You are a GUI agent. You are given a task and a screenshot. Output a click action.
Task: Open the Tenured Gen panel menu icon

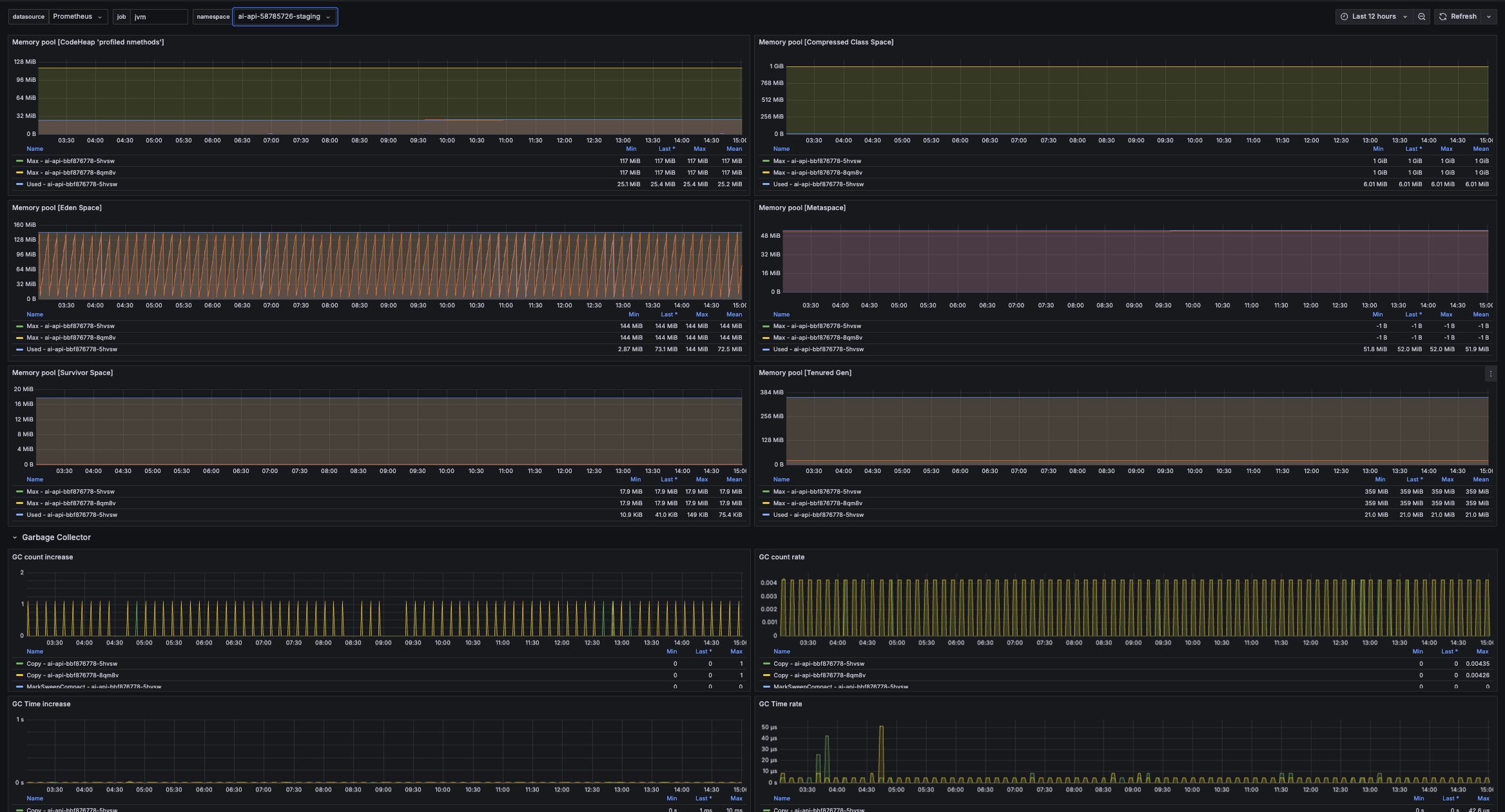[1490, 374]
